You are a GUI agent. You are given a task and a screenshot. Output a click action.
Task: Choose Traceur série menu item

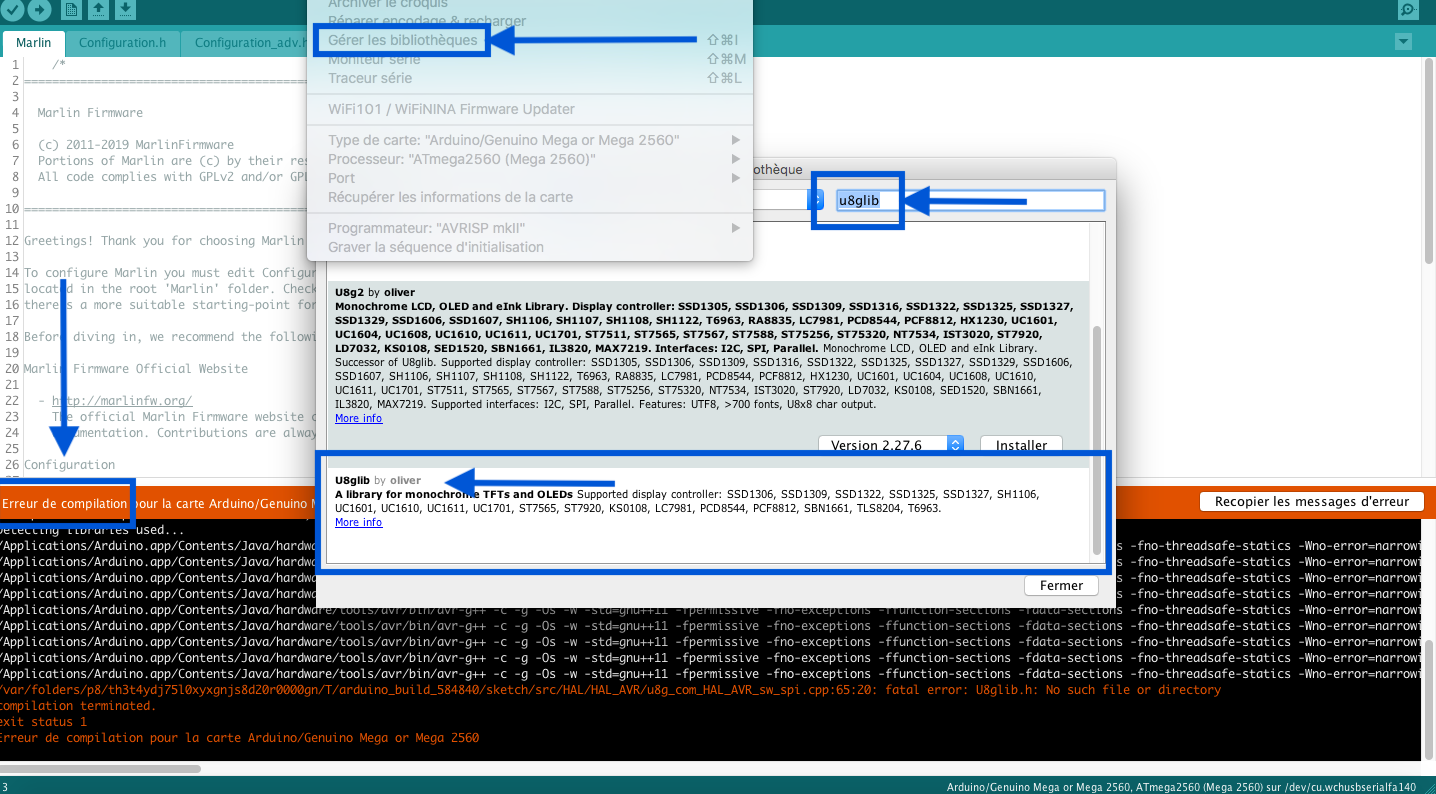[x=370, y=78]
